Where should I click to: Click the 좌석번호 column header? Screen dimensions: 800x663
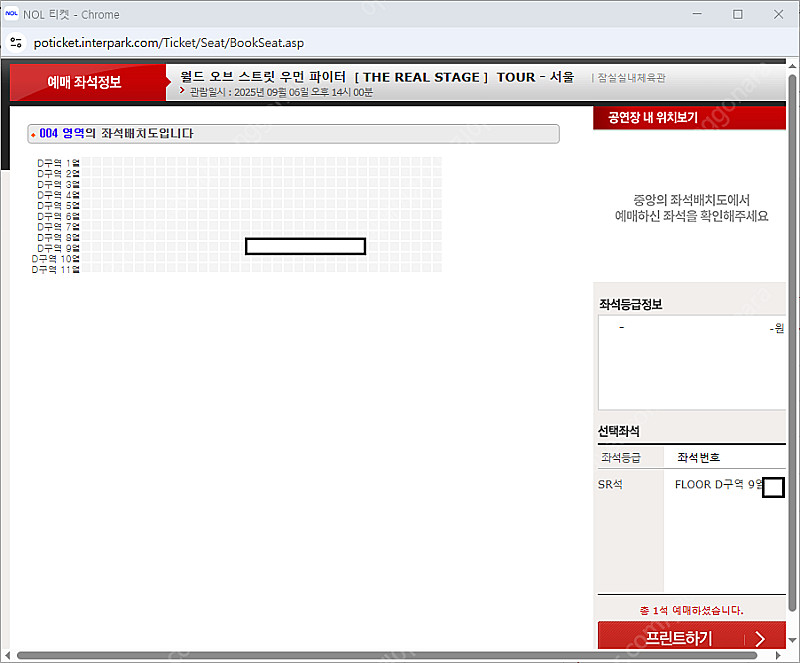click(x=698, y=457)
